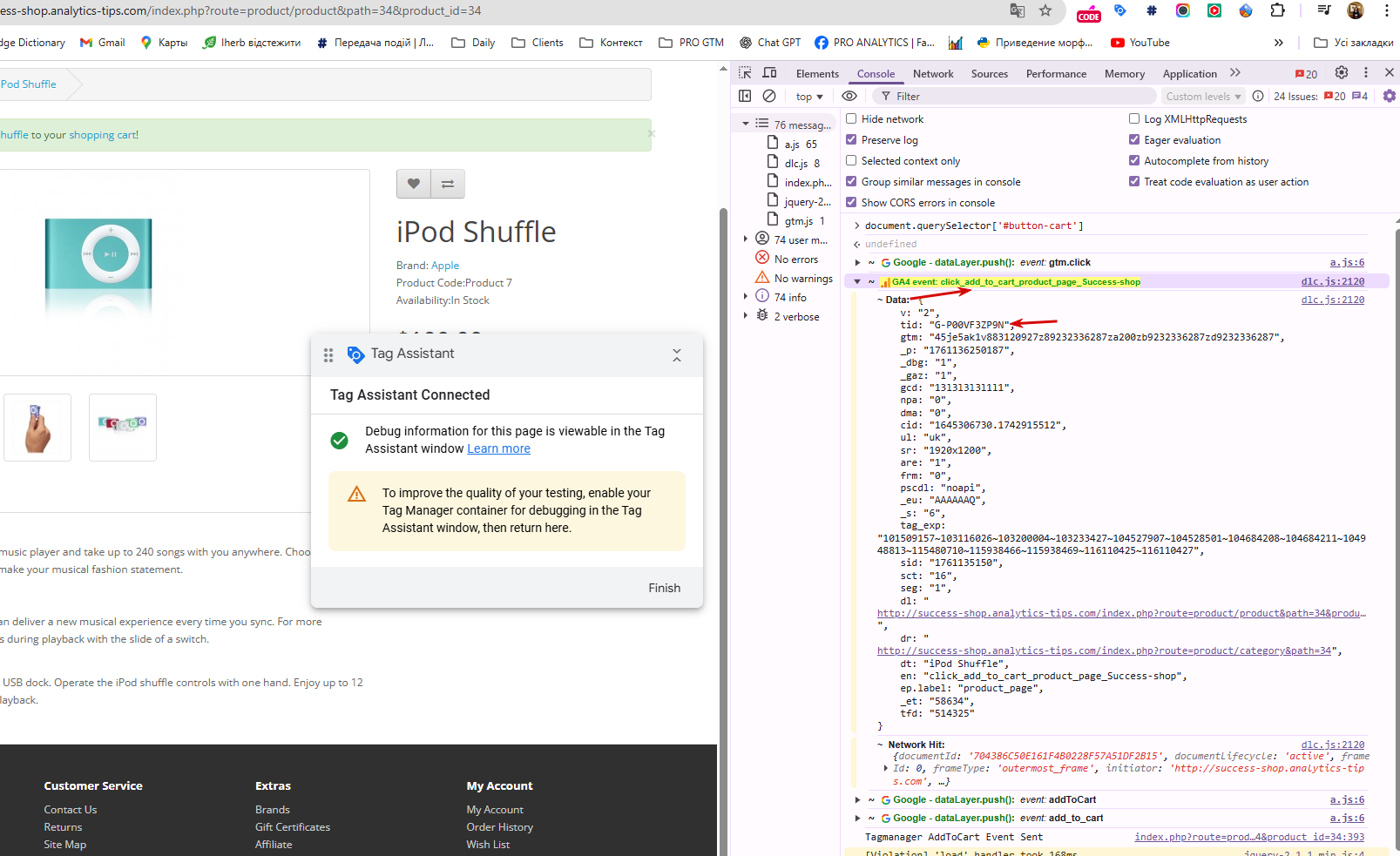The width and height of the screenshot is (1400, 856).
Task: Click the Apple brand link
Action: 445,266
